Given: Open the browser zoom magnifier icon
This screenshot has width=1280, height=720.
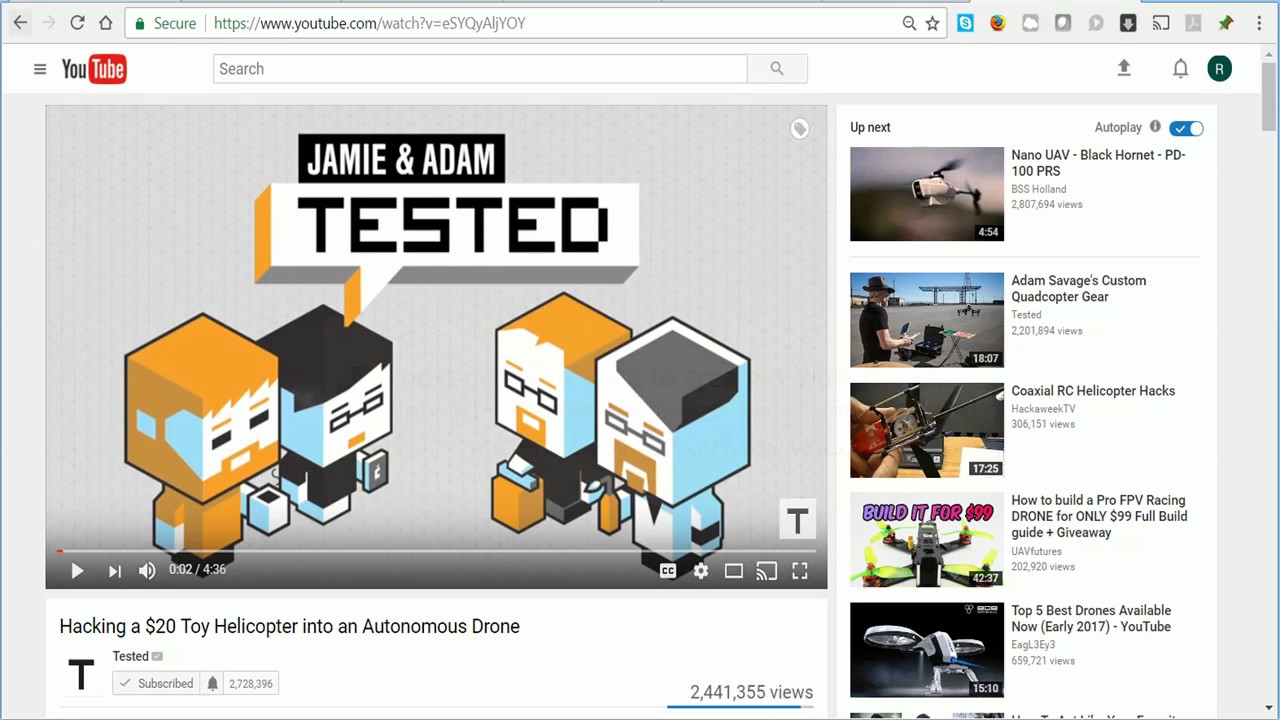Looking at the screenshot, I should click(x=909, y=23).
